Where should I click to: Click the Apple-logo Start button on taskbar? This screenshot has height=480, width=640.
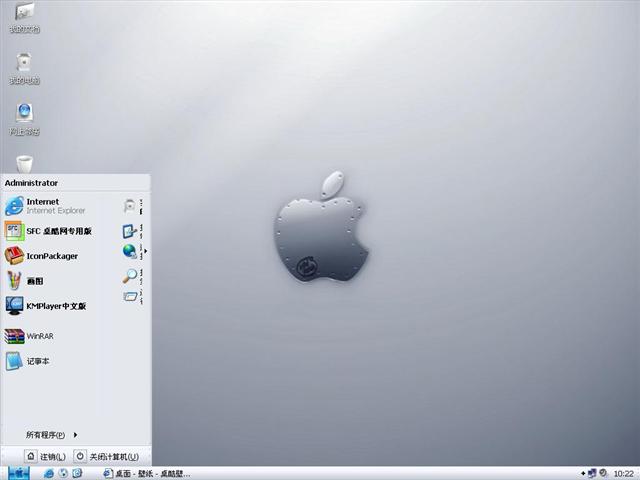(19, 473)
